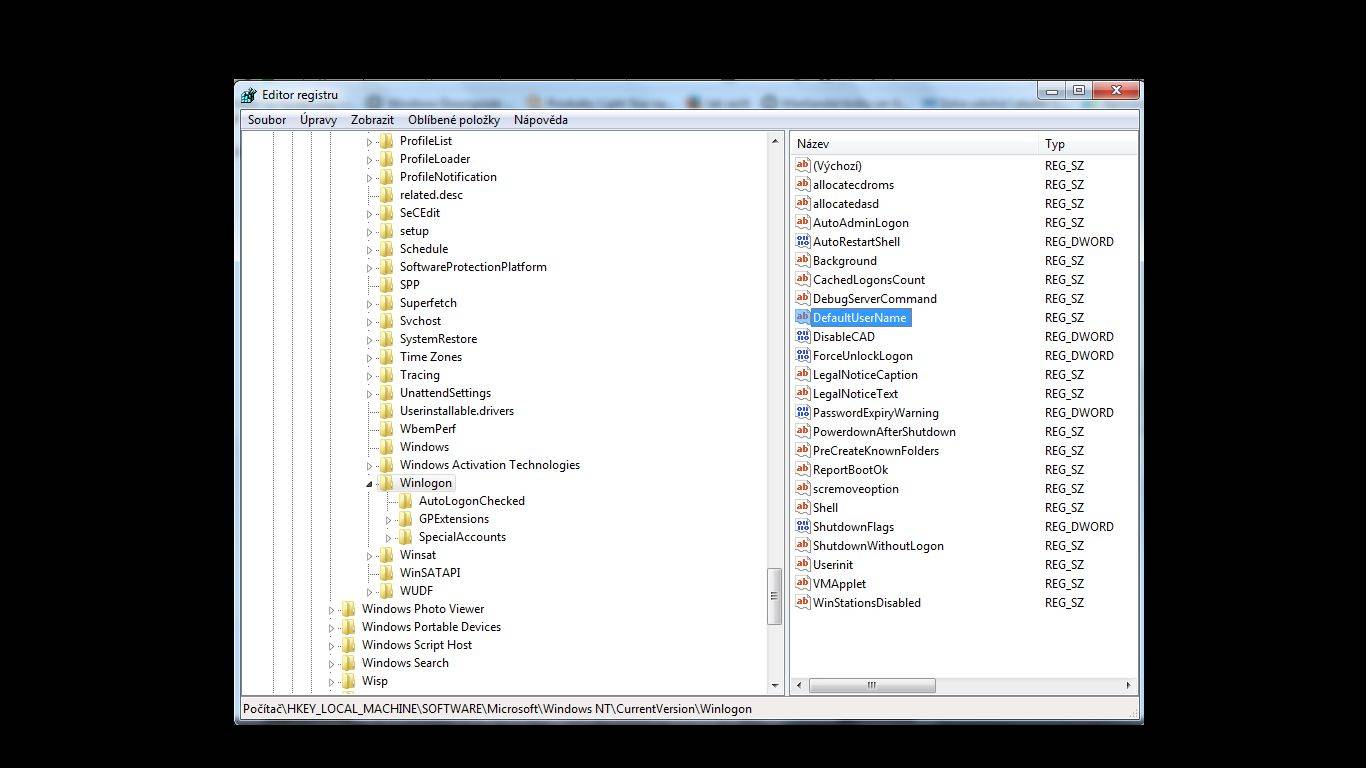
Task: Click the string icon of (Výchozí) value
Action: click(x=802, y=166)
